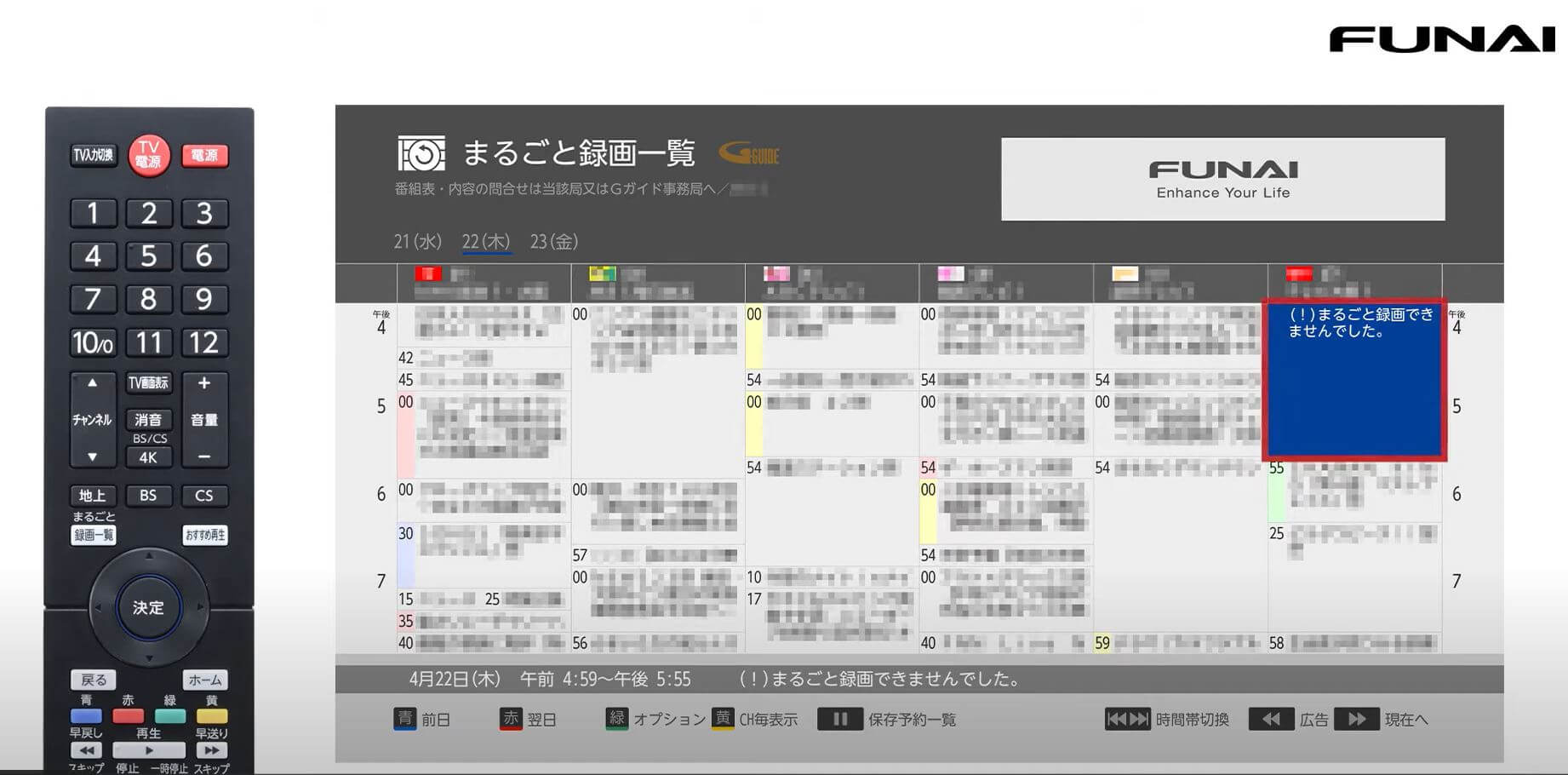Select the 23(金) date tab
1568x775 pixels.
tap(554, 242)
